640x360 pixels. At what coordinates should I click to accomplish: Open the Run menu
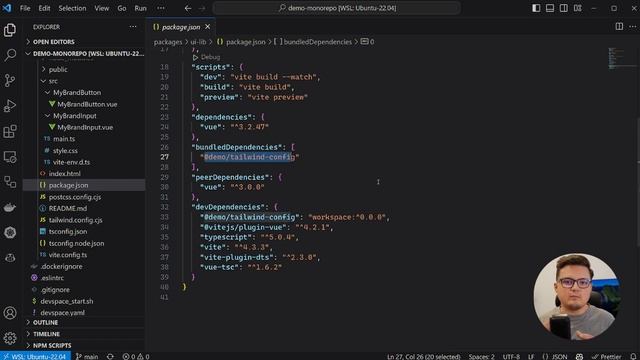[x=140, y=8]
